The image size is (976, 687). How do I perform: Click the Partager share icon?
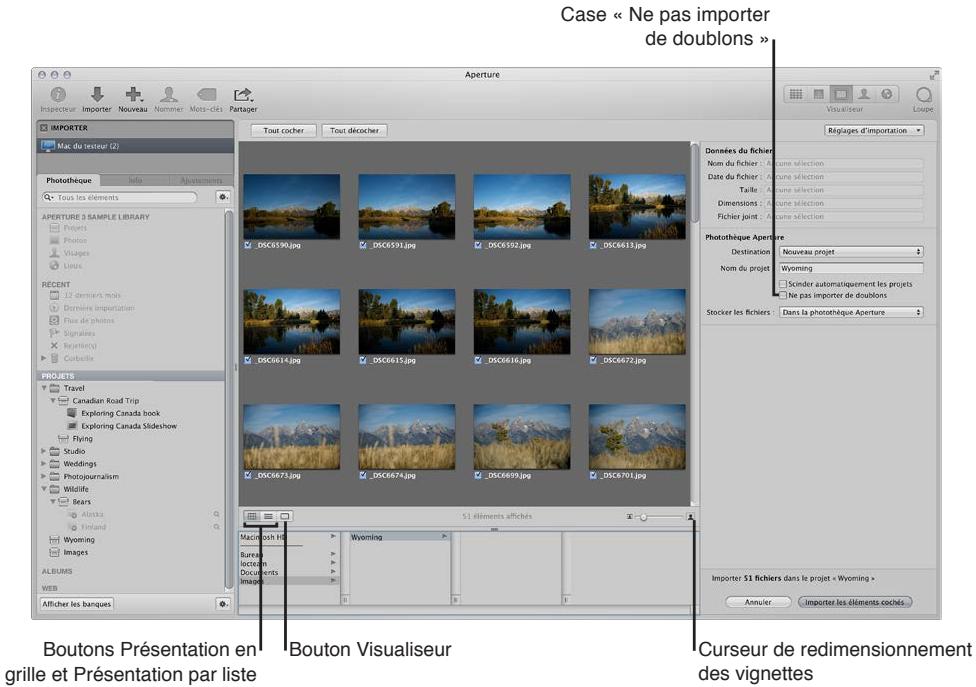(243, 95)
